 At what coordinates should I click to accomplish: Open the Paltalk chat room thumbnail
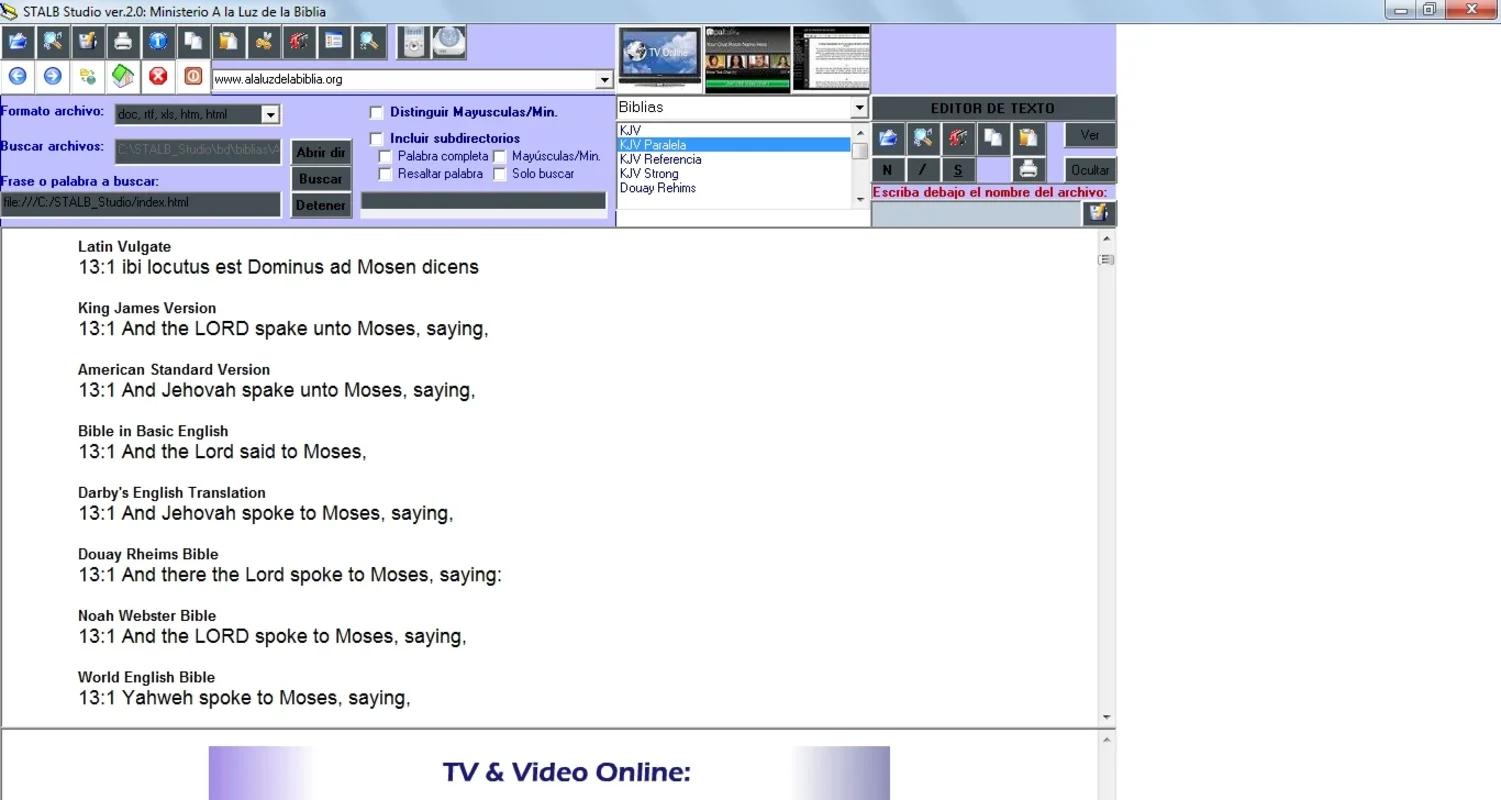coord(747,60)
